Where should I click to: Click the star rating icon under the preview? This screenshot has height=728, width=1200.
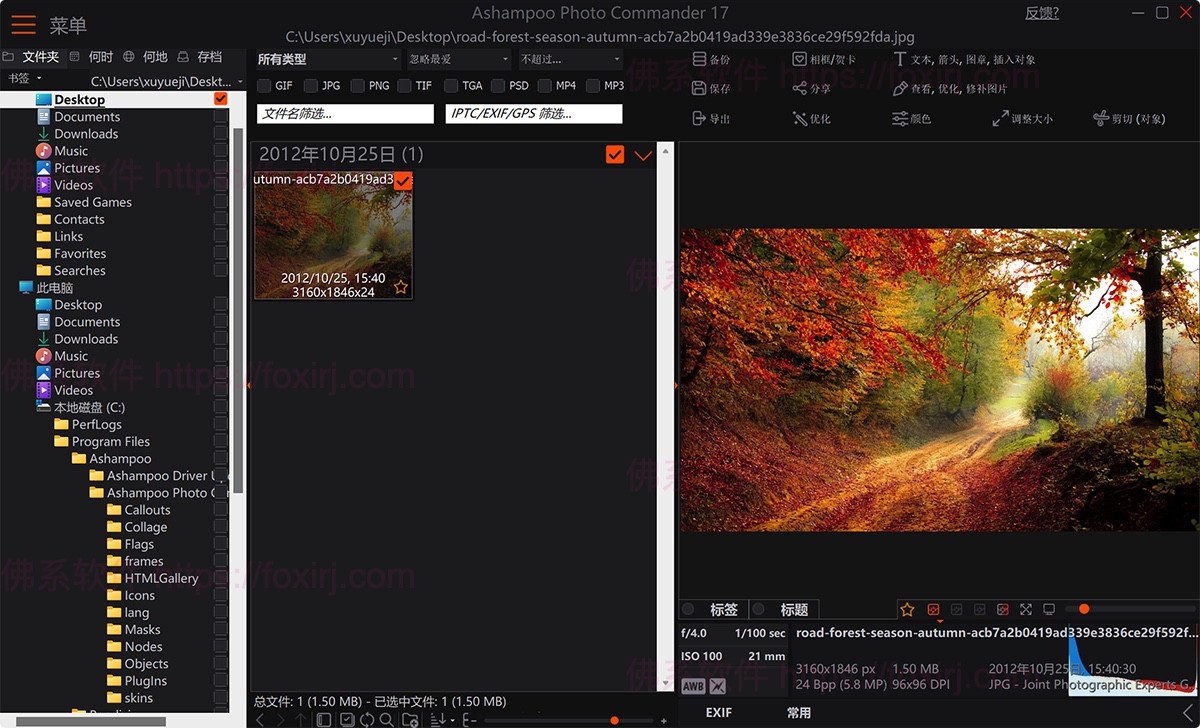click(907, 609)
